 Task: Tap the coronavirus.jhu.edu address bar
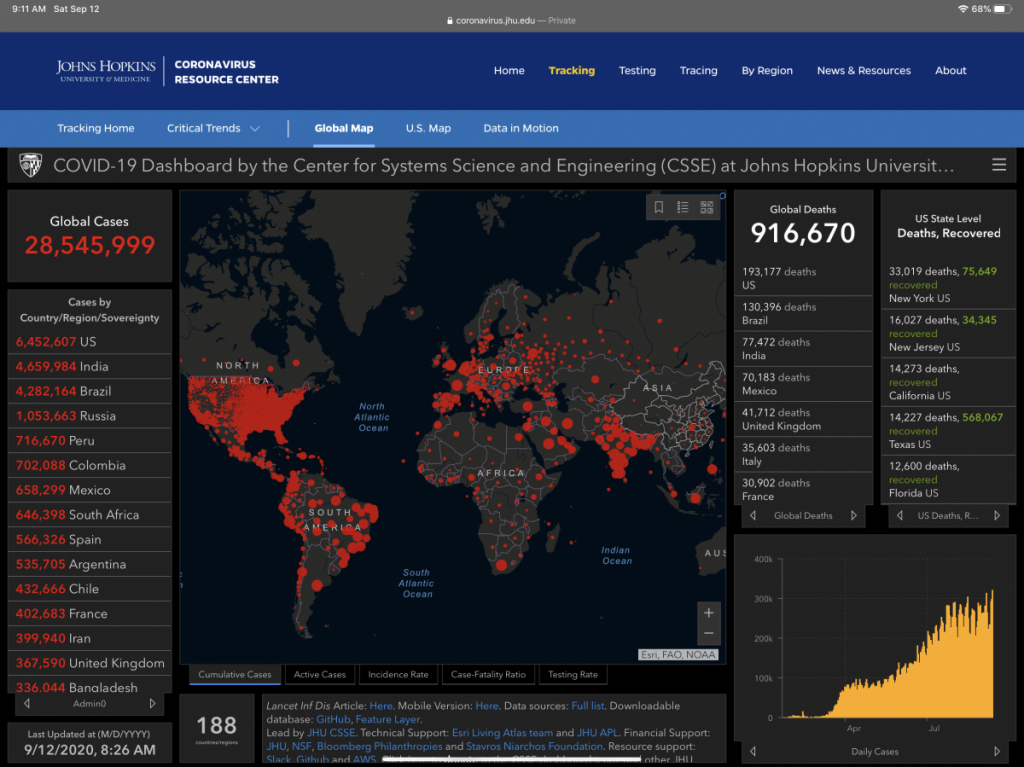click(x=511, y=20)
